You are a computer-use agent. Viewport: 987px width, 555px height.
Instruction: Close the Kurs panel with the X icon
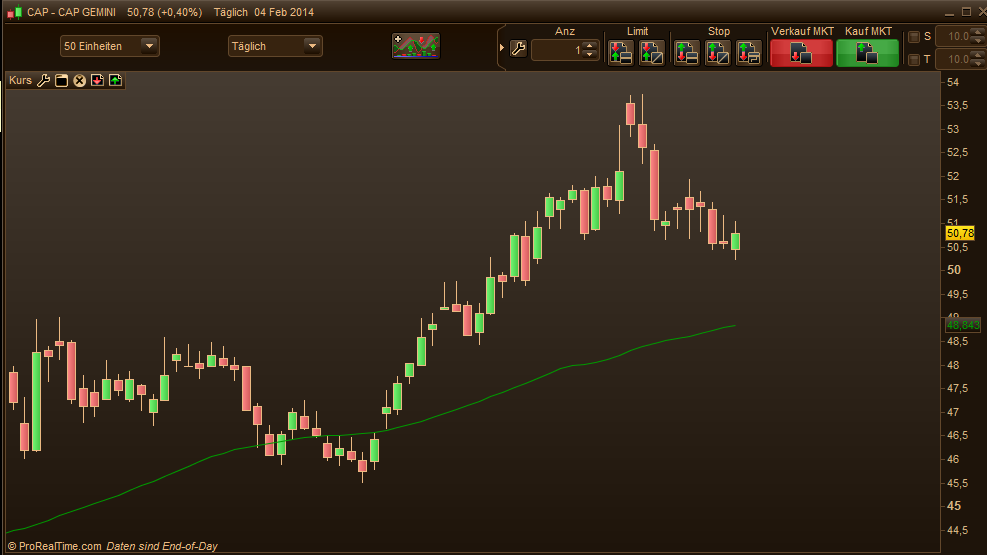[79, 81]
